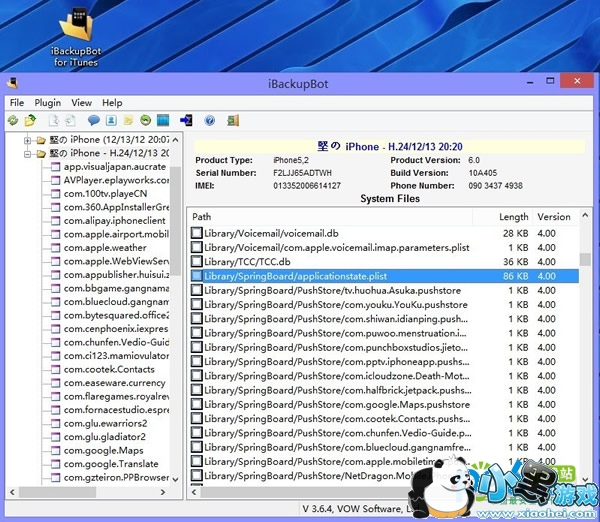
Task: Click the blue speech bubble messages icon
Action: point(94,120)
